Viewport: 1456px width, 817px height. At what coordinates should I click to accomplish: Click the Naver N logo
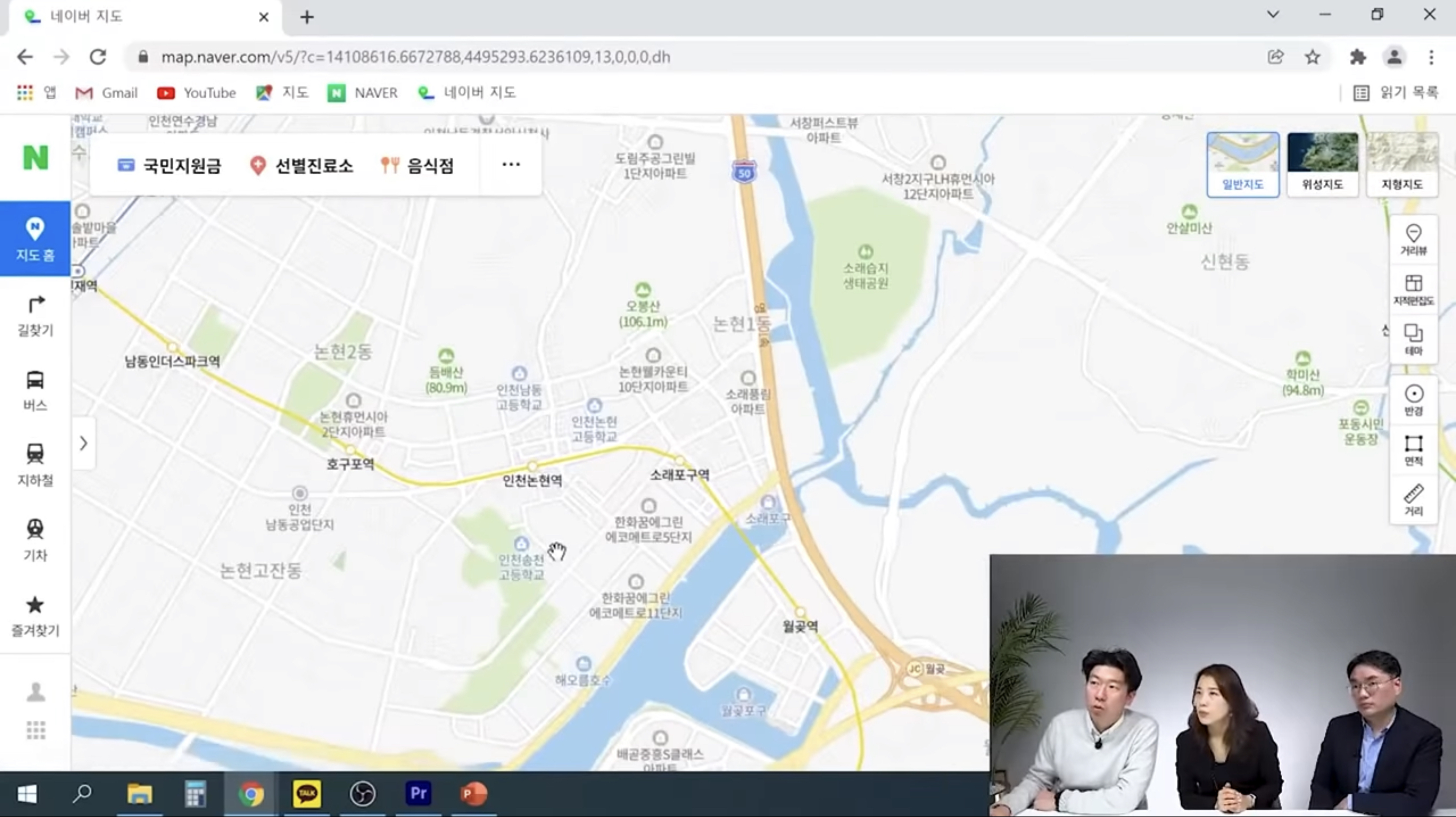click(x=35, y=157)
